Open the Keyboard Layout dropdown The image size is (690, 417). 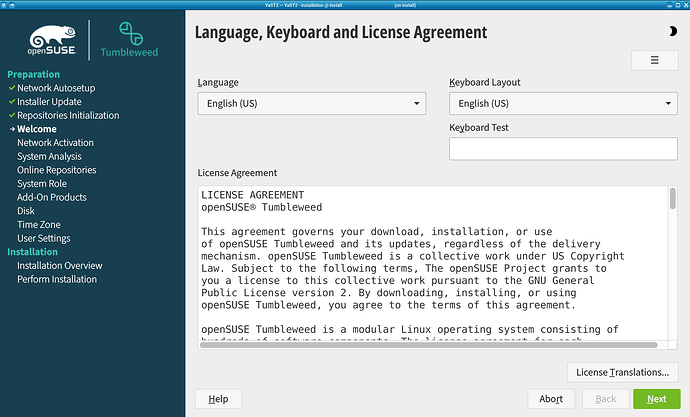click(x=563, y=103)
